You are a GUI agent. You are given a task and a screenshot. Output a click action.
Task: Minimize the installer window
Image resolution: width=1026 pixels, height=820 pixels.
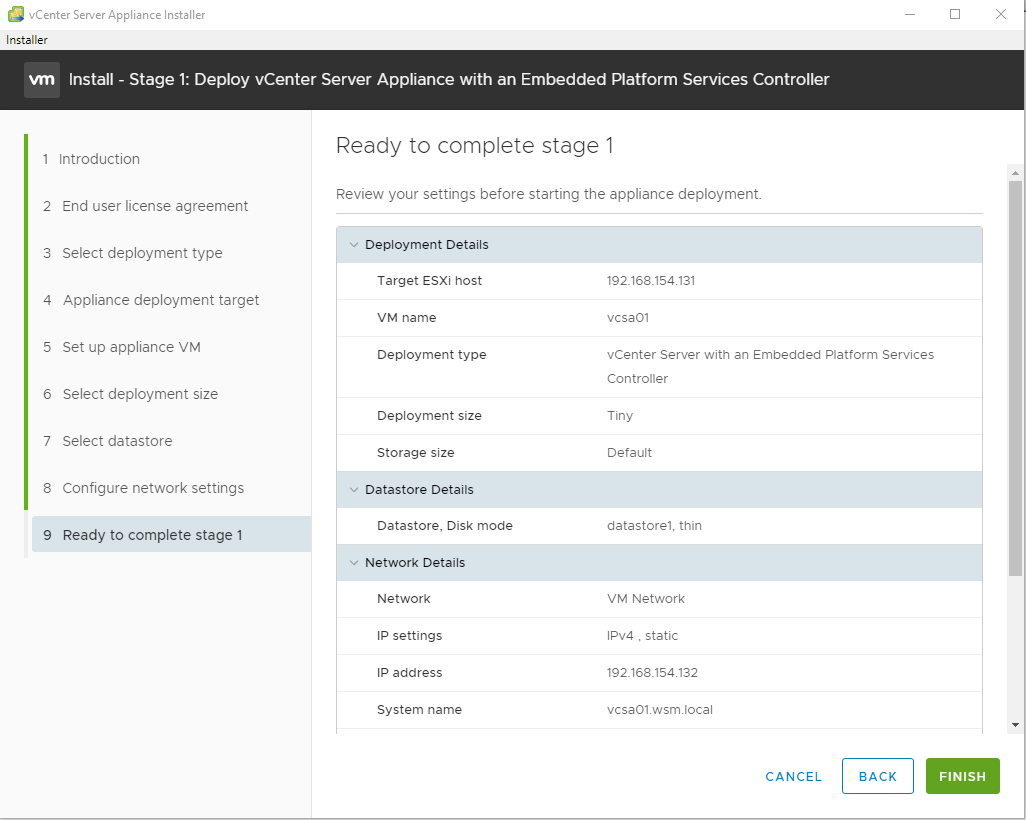click(910, 14)
